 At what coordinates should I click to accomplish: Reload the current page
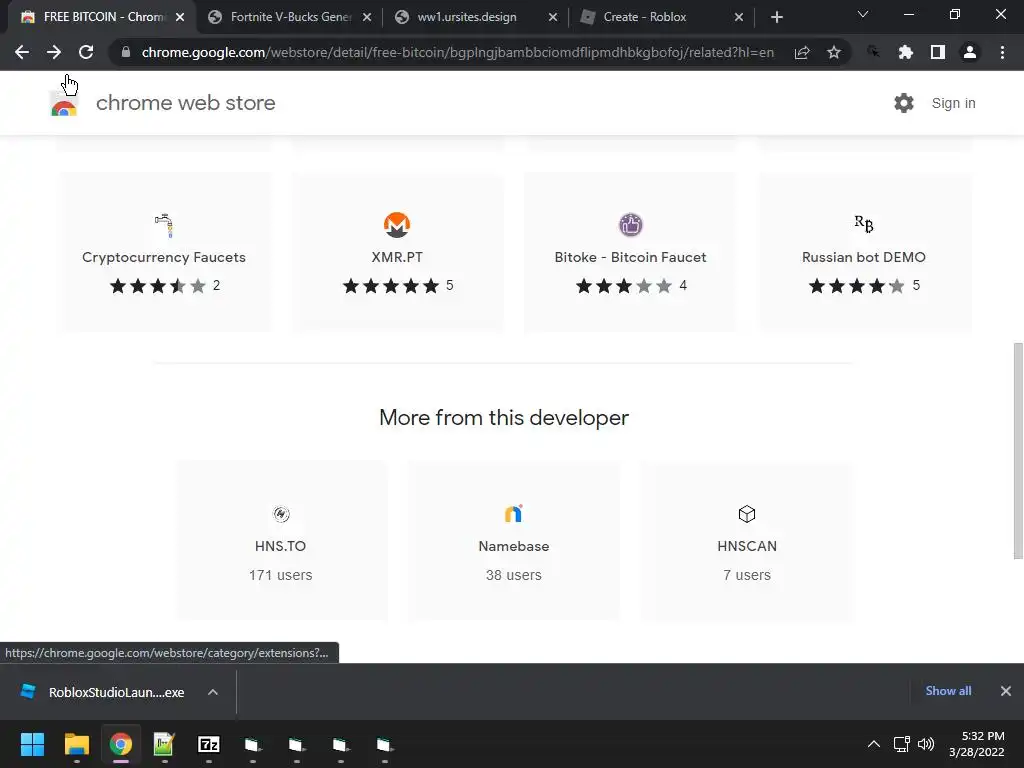coord(86,52)
